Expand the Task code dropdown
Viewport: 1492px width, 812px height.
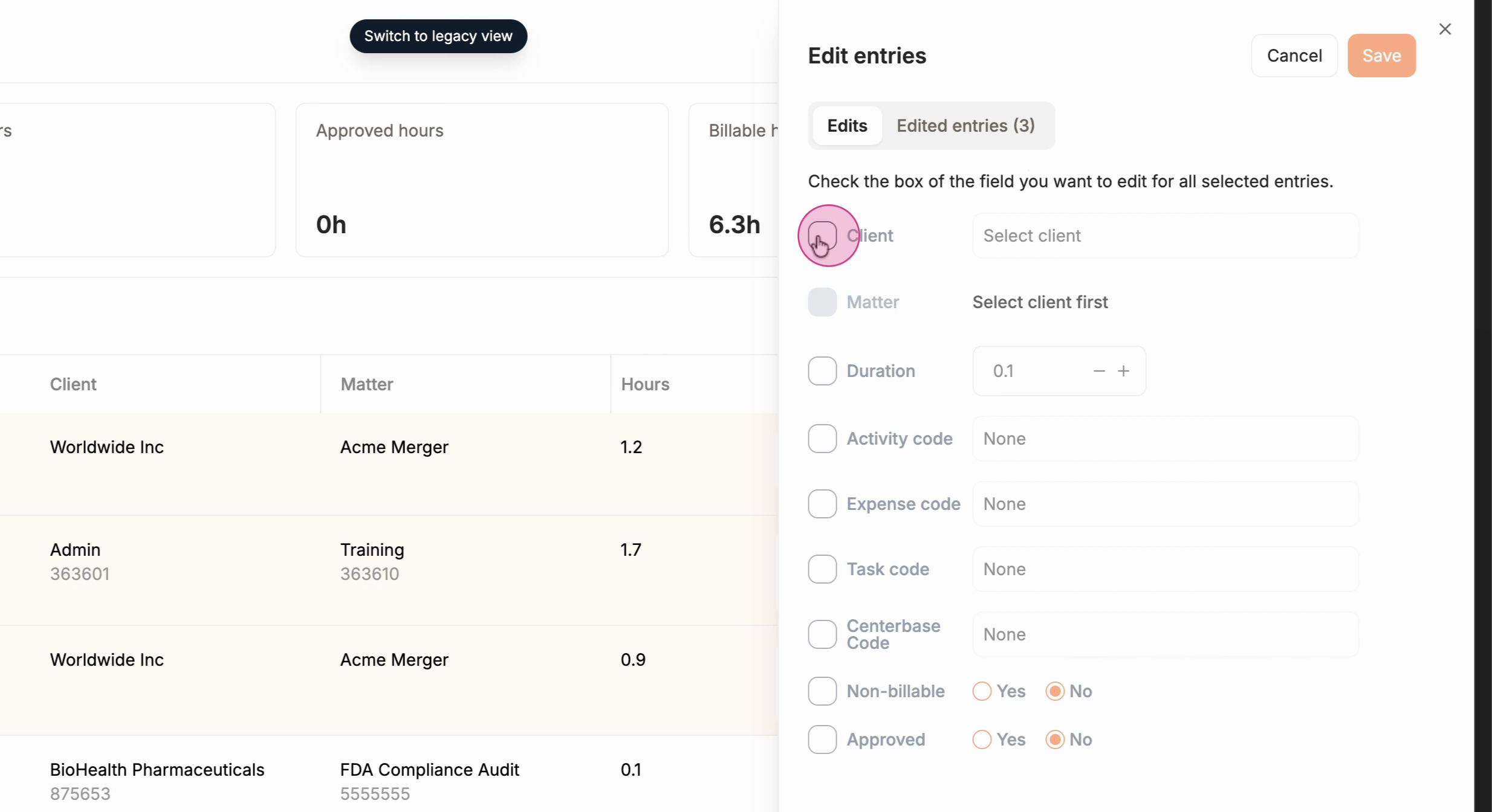click(x=1165, y=569)
